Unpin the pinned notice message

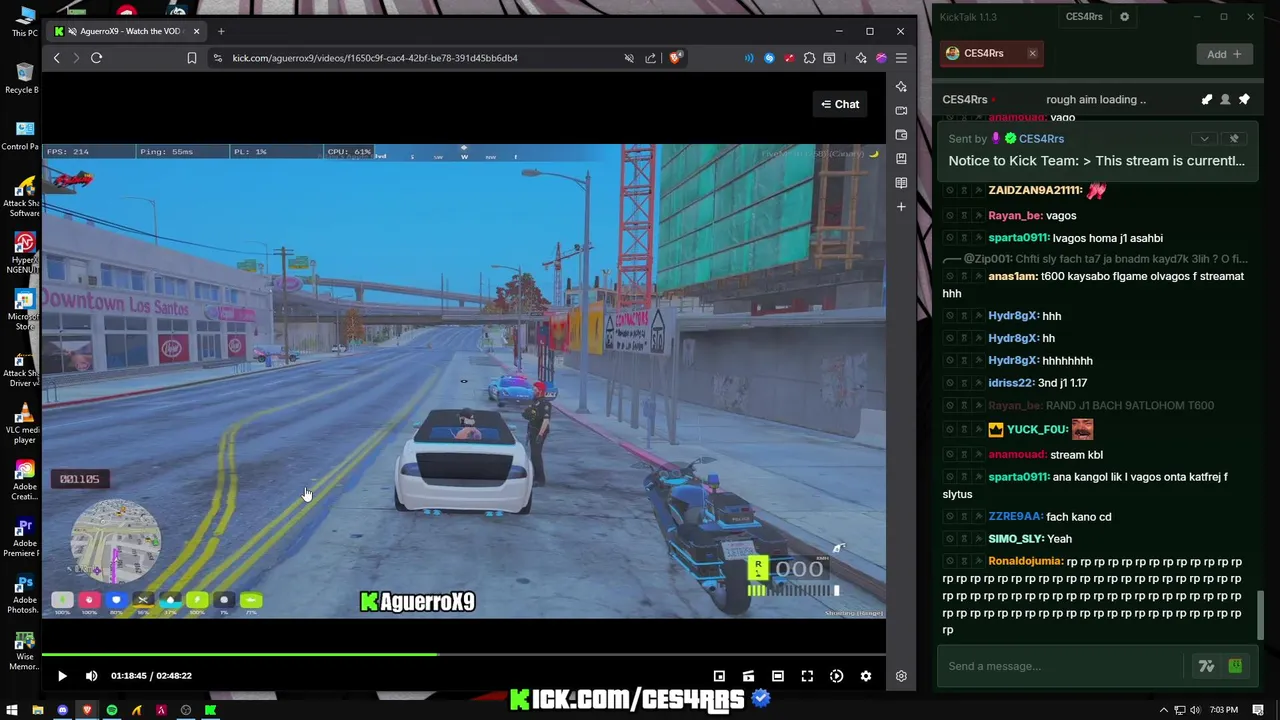(x=1234, y=139)
